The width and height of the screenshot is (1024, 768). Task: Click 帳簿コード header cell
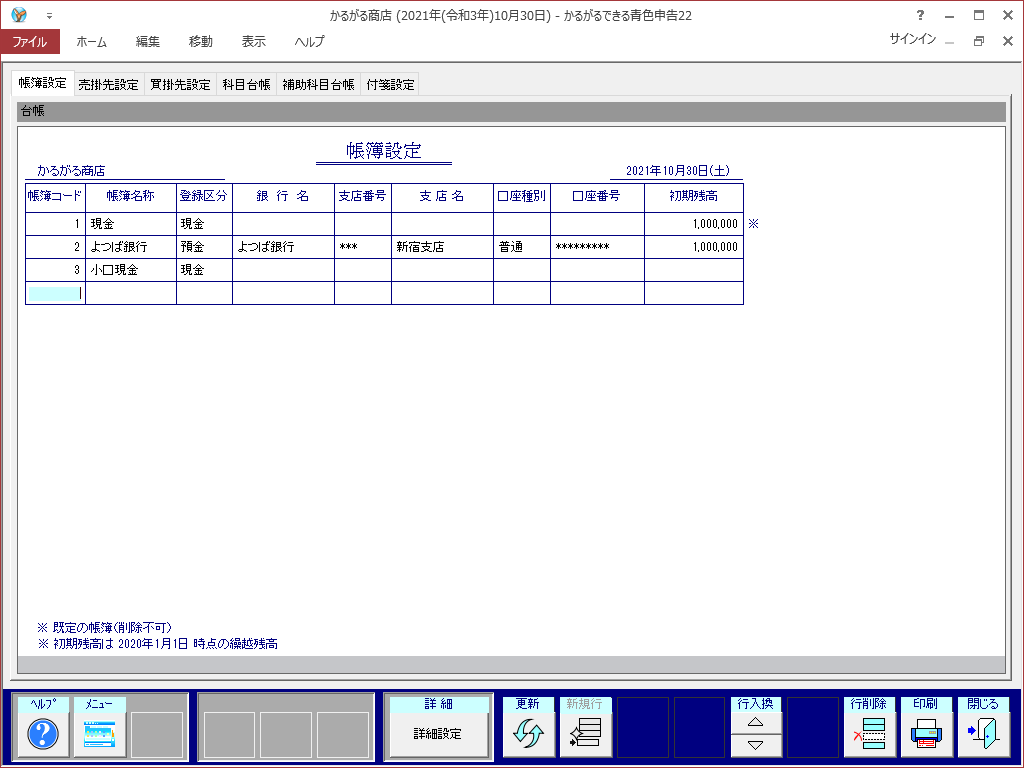click(56, 197)
